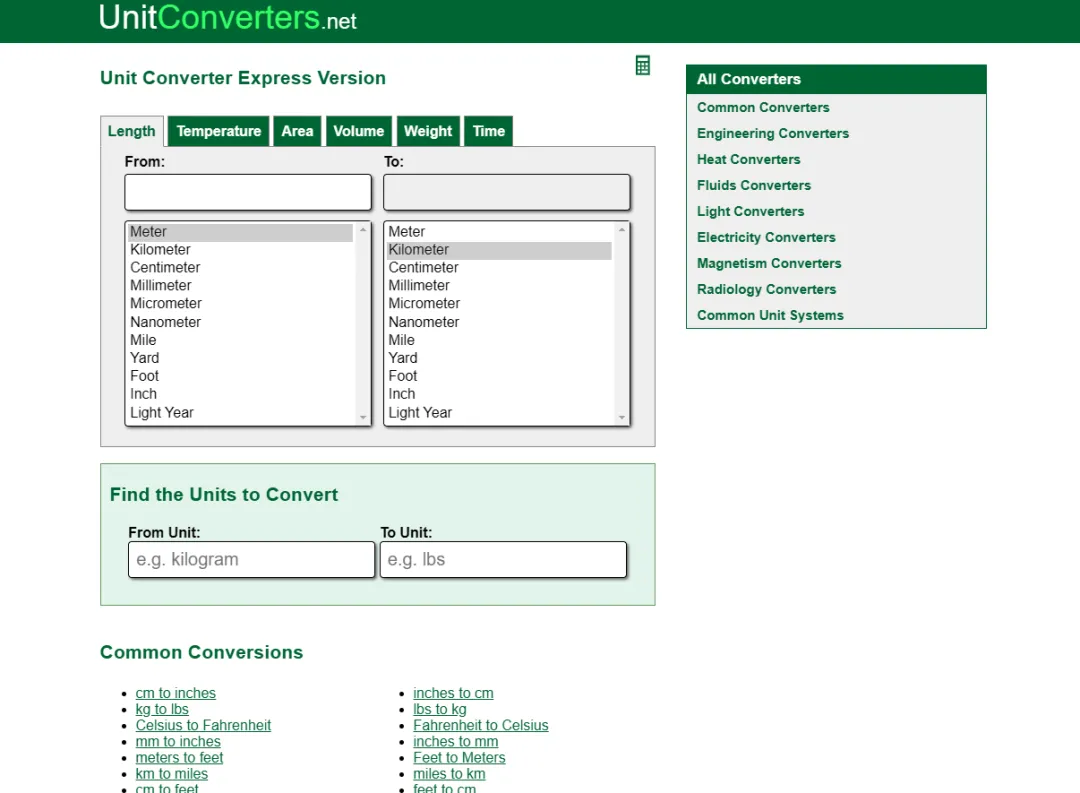Select Foot in the From list
The image size is (1080, 793).
(240, 375)
